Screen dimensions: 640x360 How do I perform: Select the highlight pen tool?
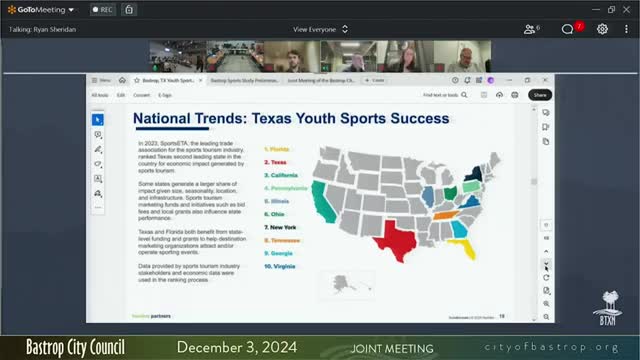tap(98, 149)
